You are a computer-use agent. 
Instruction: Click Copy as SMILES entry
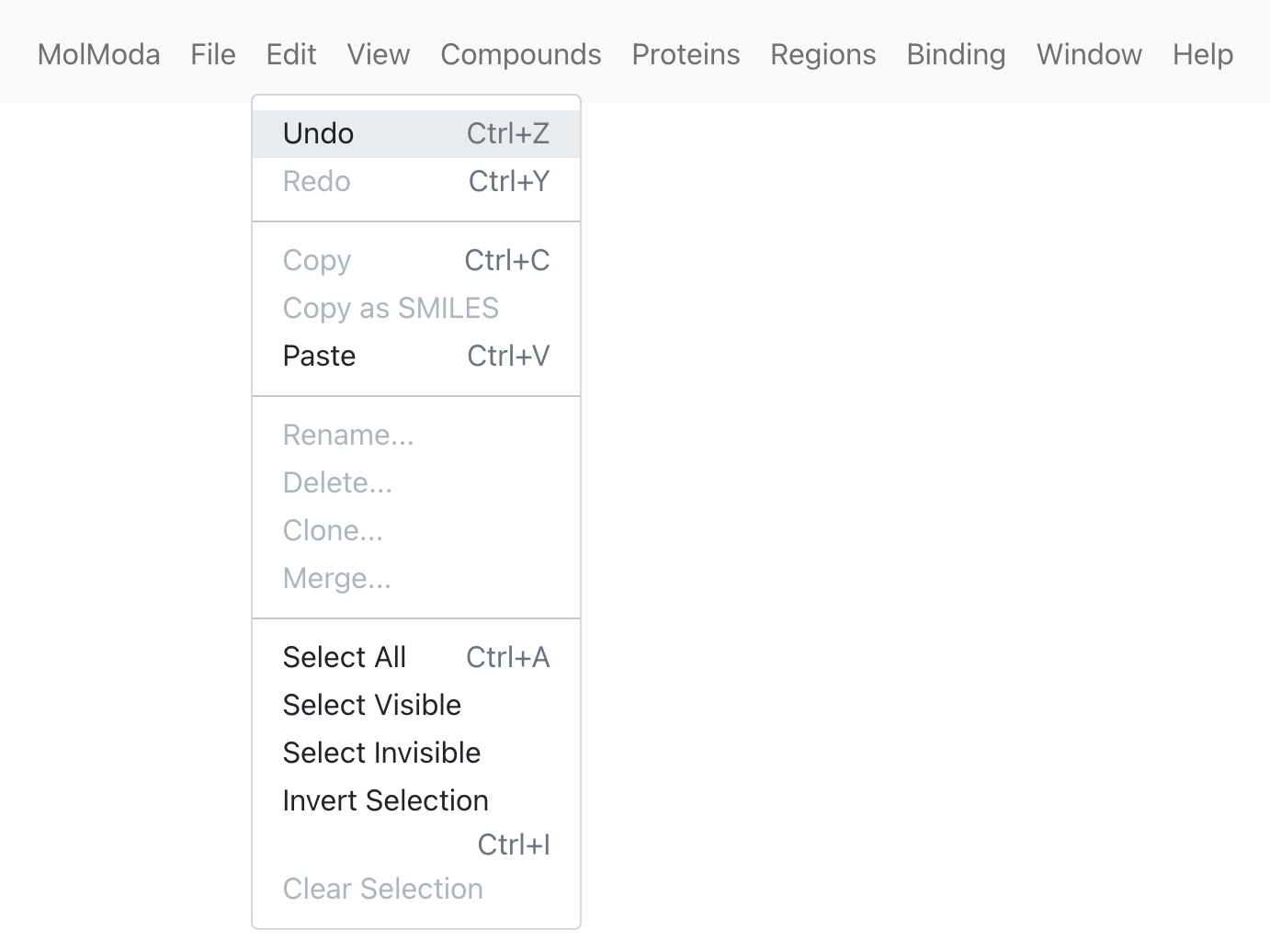(416, 309)
